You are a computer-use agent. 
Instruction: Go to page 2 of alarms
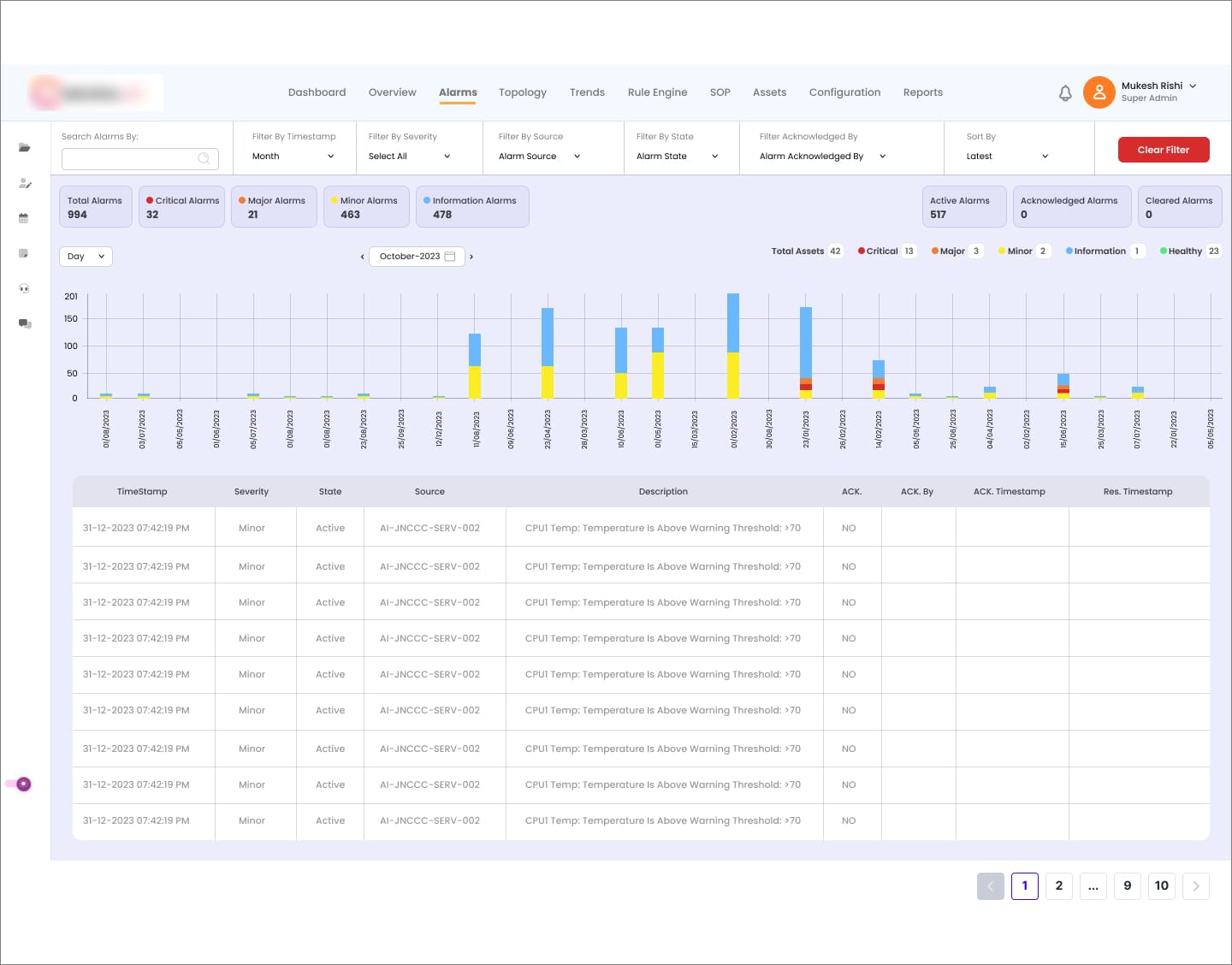click(1059, 885)
